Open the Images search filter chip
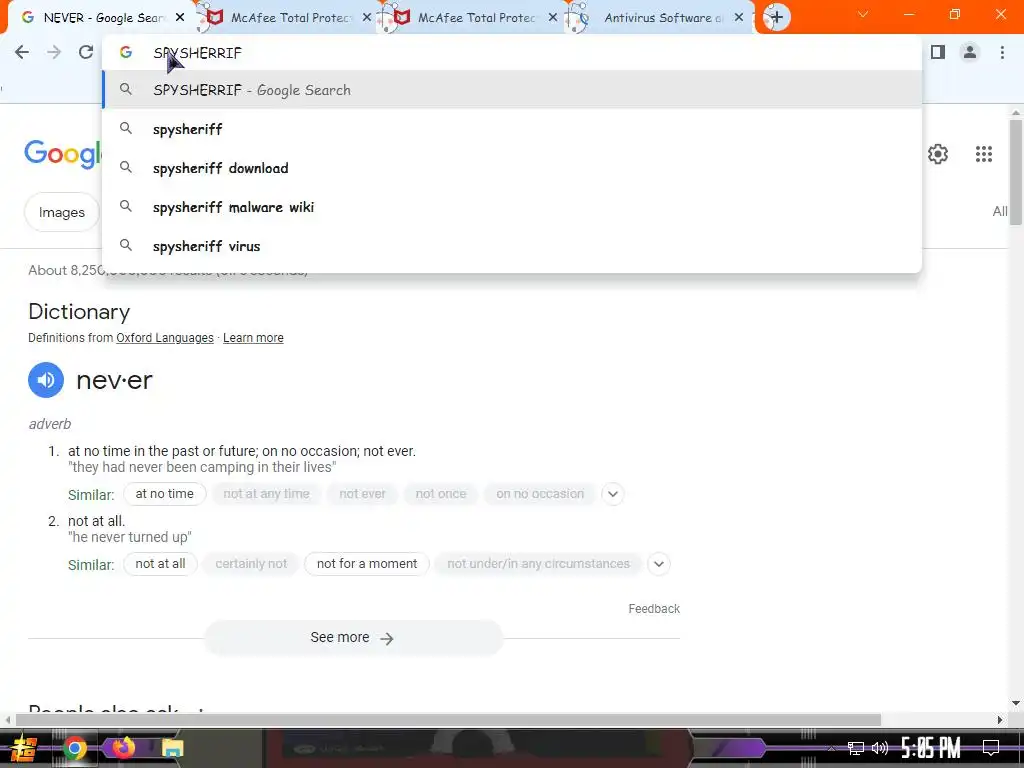This screenshot has height=768, width=1024. [61, 212]
